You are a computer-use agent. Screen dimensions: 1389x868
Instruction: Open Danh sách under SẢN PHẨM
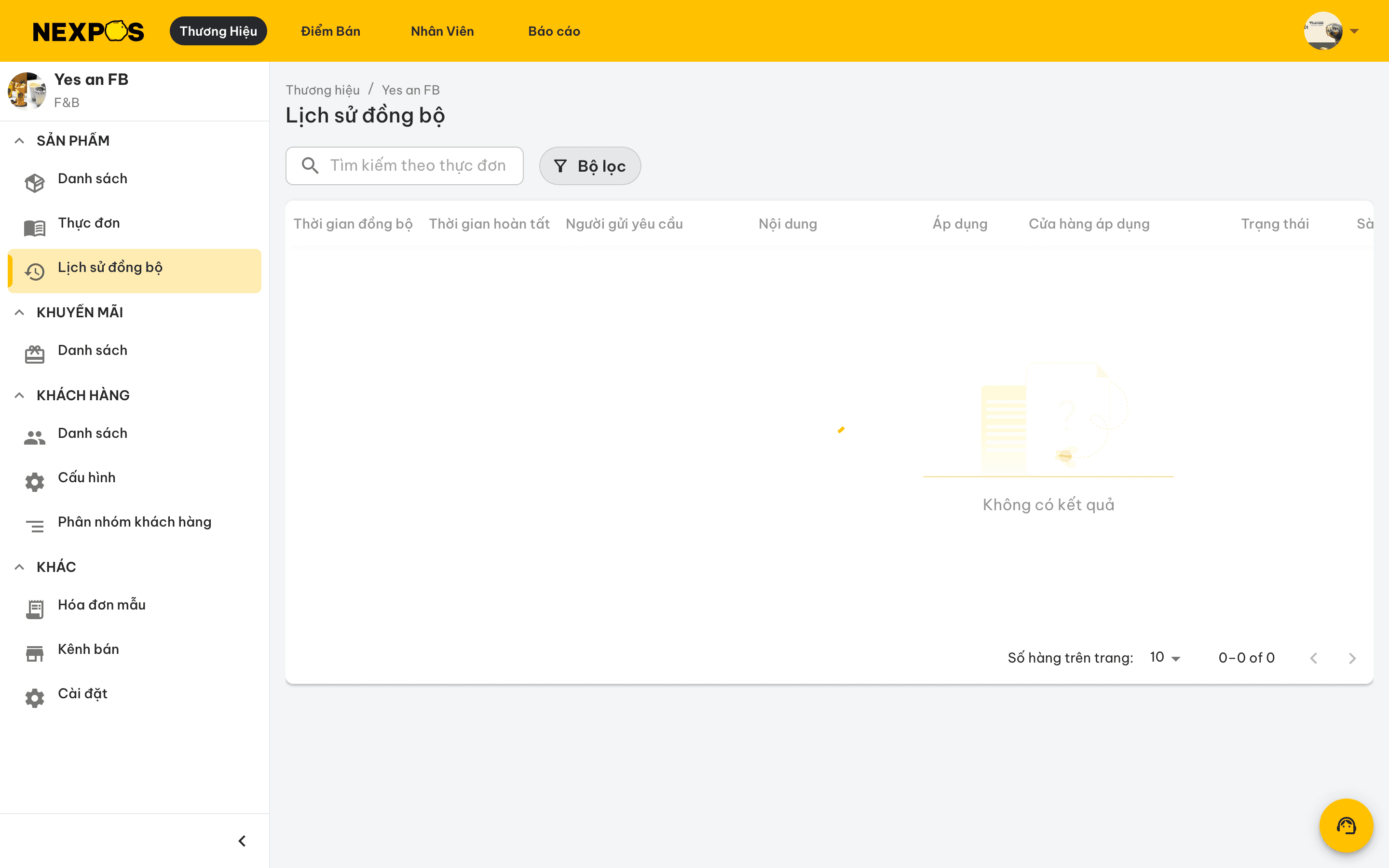pyautogui.click(x=134, y=183)
